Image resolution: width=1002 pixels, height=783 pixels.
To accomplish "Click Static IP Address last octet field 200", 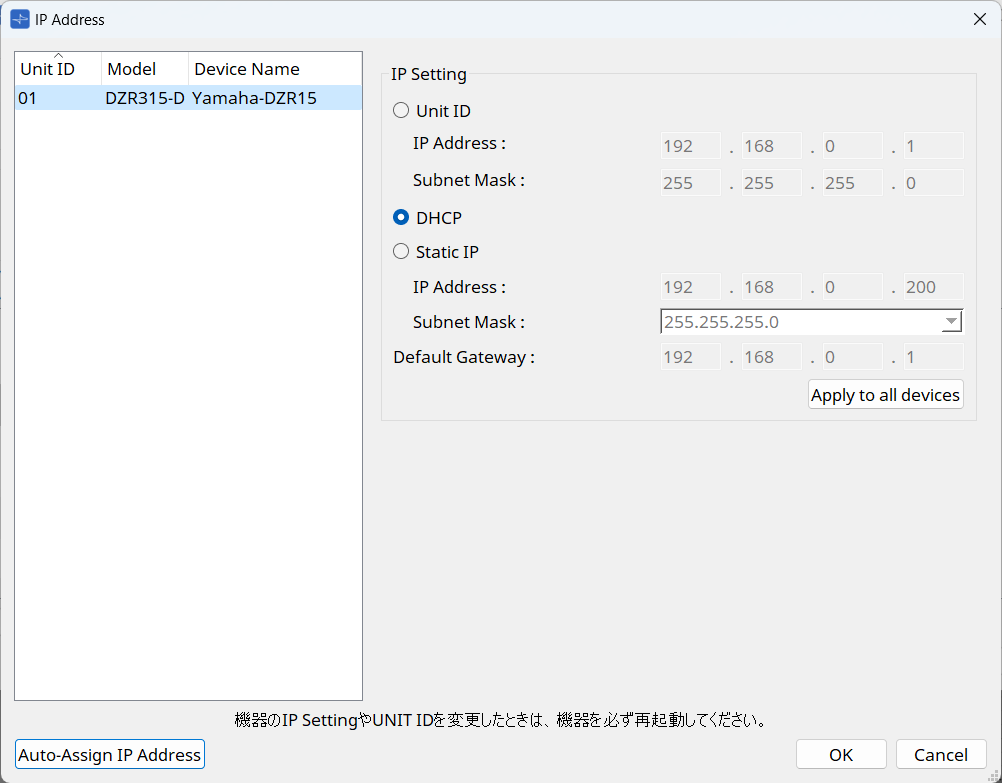I will 933,287.
